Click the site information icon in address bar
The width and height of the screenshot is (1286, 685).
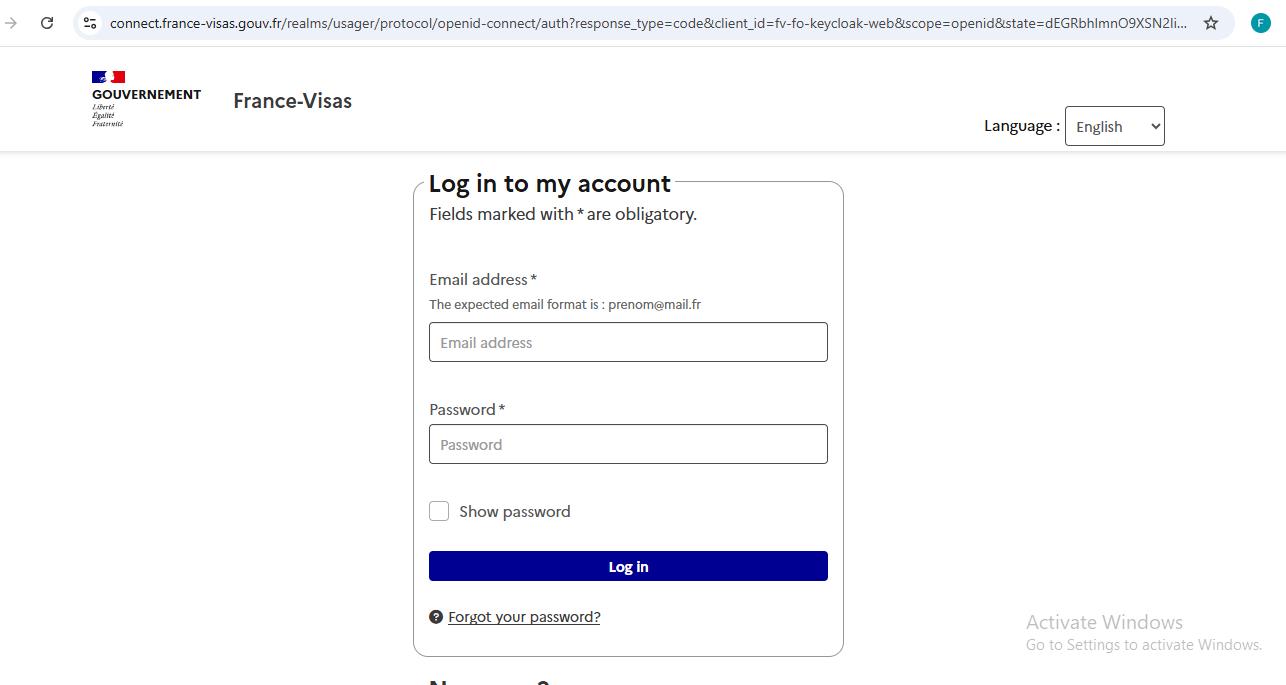point(90,22)
